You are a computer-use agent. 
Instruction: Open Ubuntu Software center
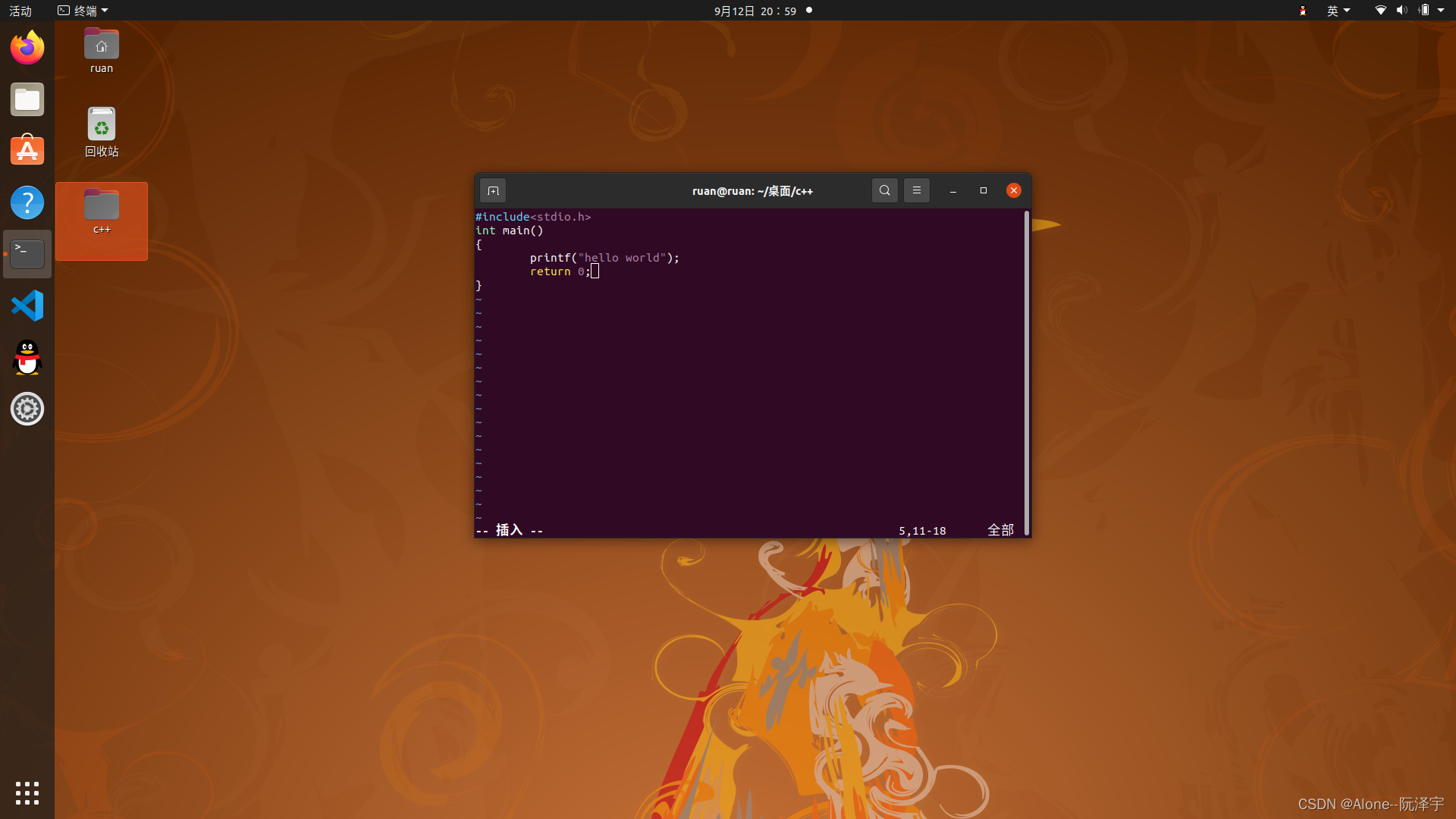point(27,151)
